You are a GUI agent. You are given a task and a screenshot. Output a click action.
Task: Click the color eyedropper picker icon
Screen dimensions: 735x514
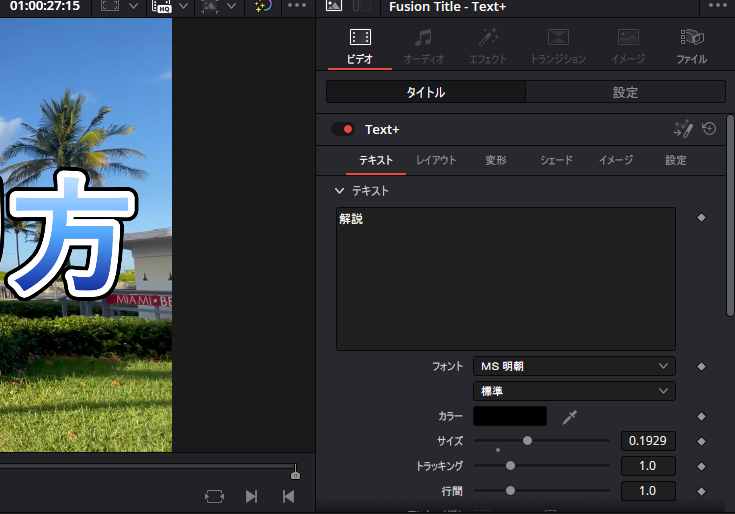point(570,417)
